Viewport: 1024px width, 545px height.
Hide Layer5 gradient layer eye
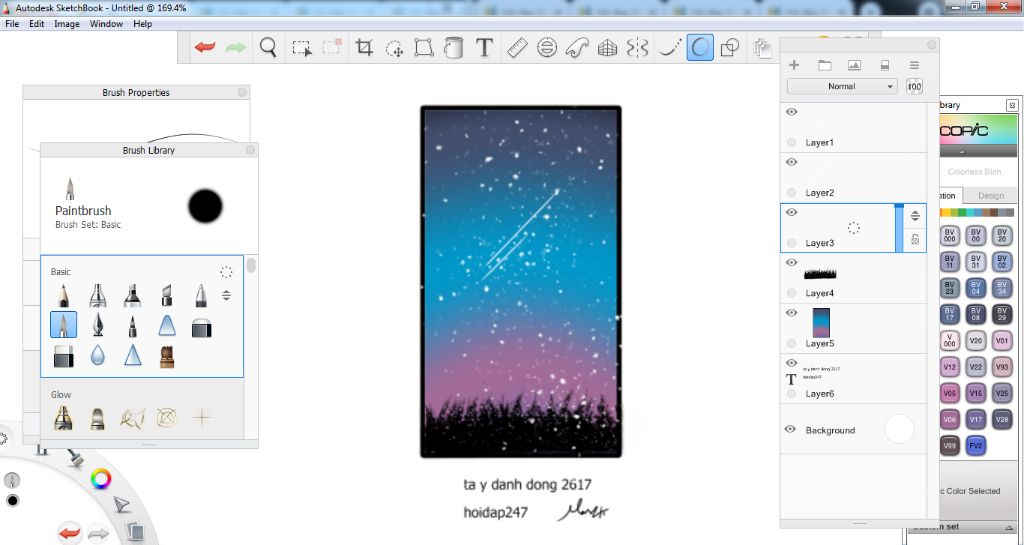(792, 313)
